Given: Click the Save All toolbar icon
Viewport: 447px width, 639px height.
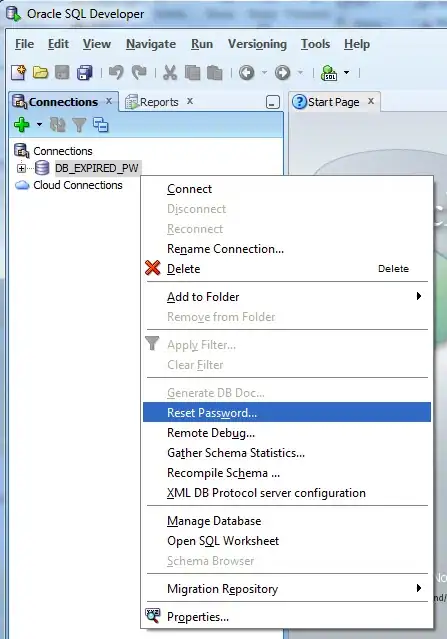Looking at the screenshot, I should tap(84, 73).
